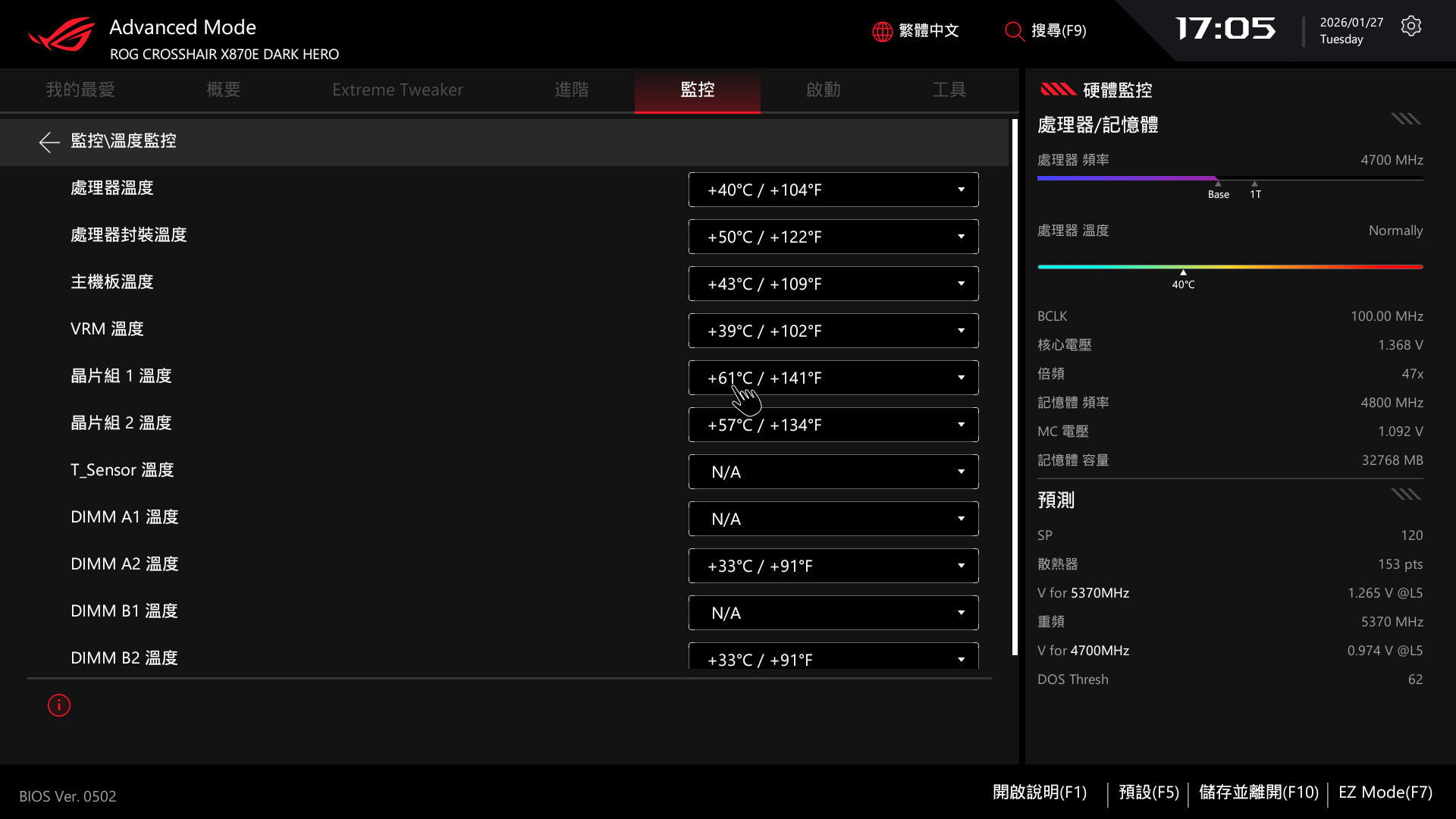Switch to Extreme Tweaker tab

(x=397, y=89)
